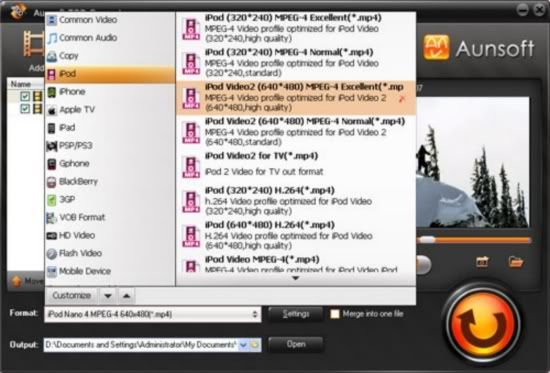Enable Merge into one file
The image size is (550, 373).
click(335, 314)
